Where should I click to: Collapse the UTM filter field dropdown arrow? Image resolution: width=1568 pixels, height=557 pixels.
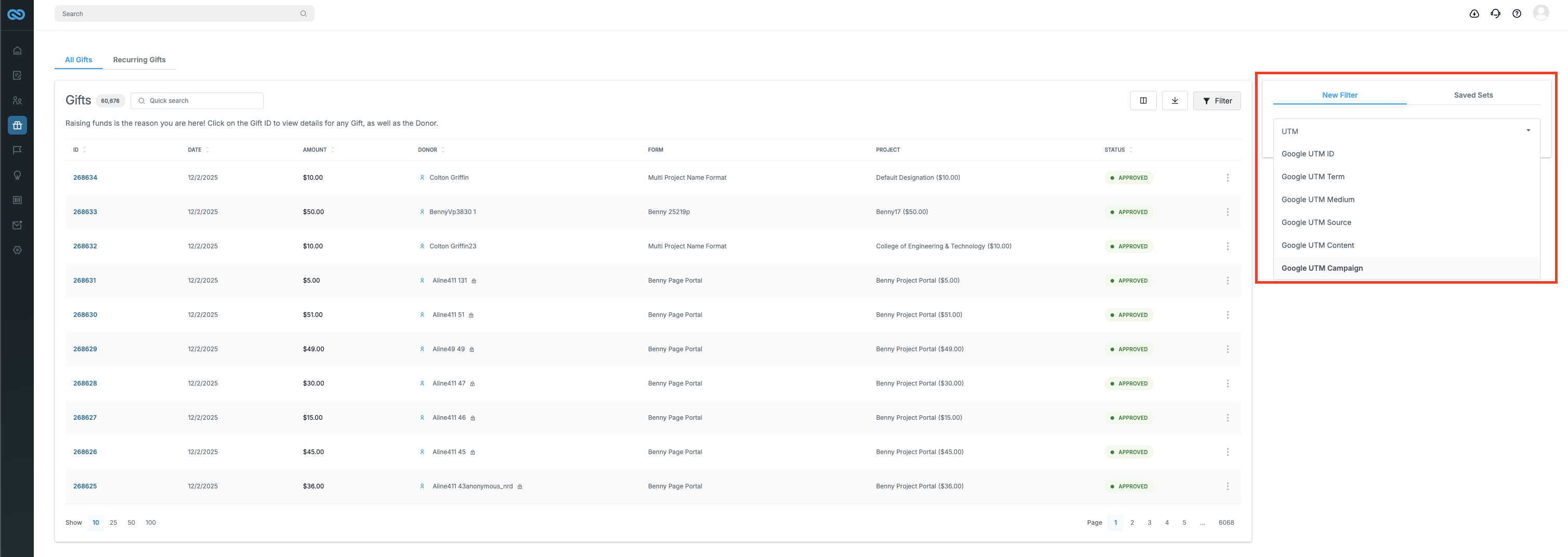1528,130
